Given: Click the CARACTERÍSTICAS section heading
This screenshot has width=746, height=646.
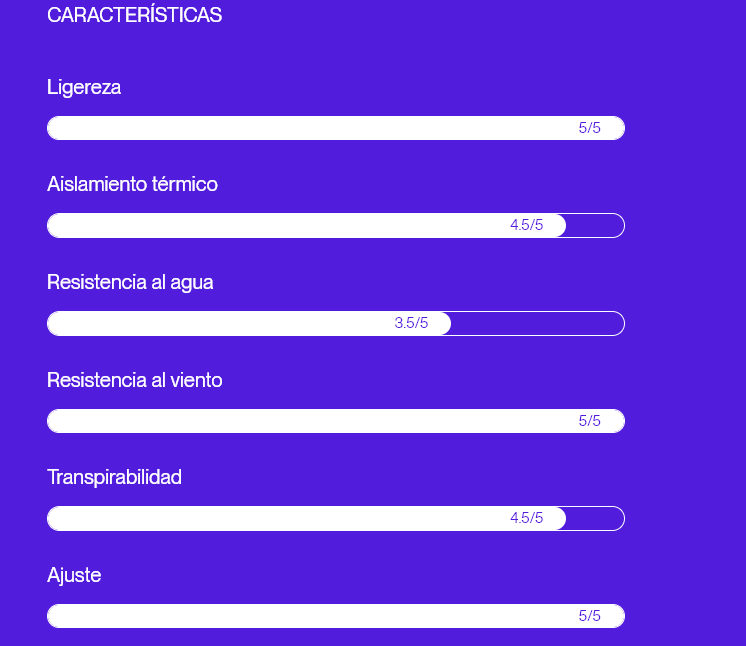Looking at the screenshot, I should (134, 16).
